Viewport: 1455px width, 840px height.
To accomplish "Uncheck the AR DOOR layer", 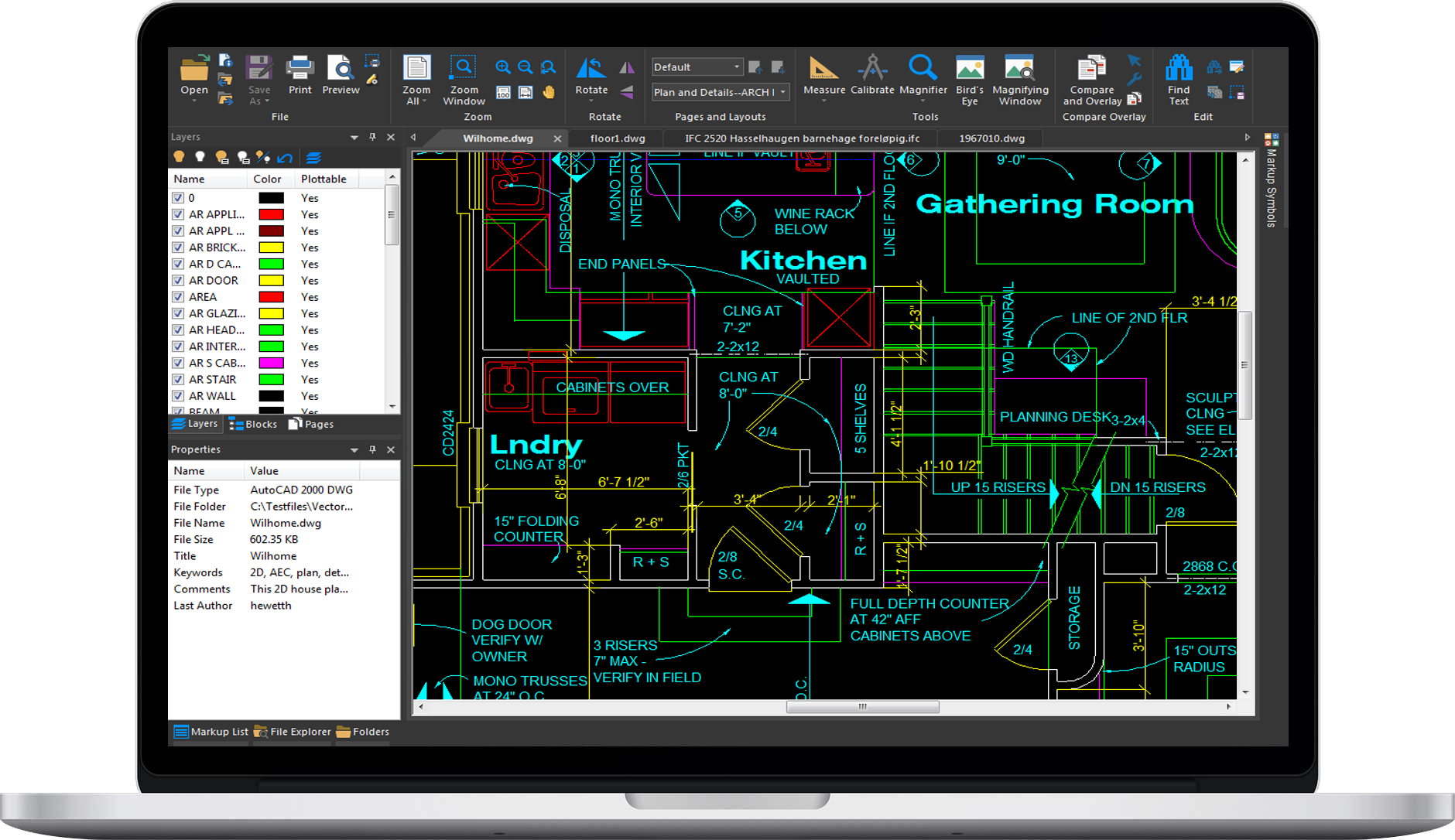I will coord(178,280).
